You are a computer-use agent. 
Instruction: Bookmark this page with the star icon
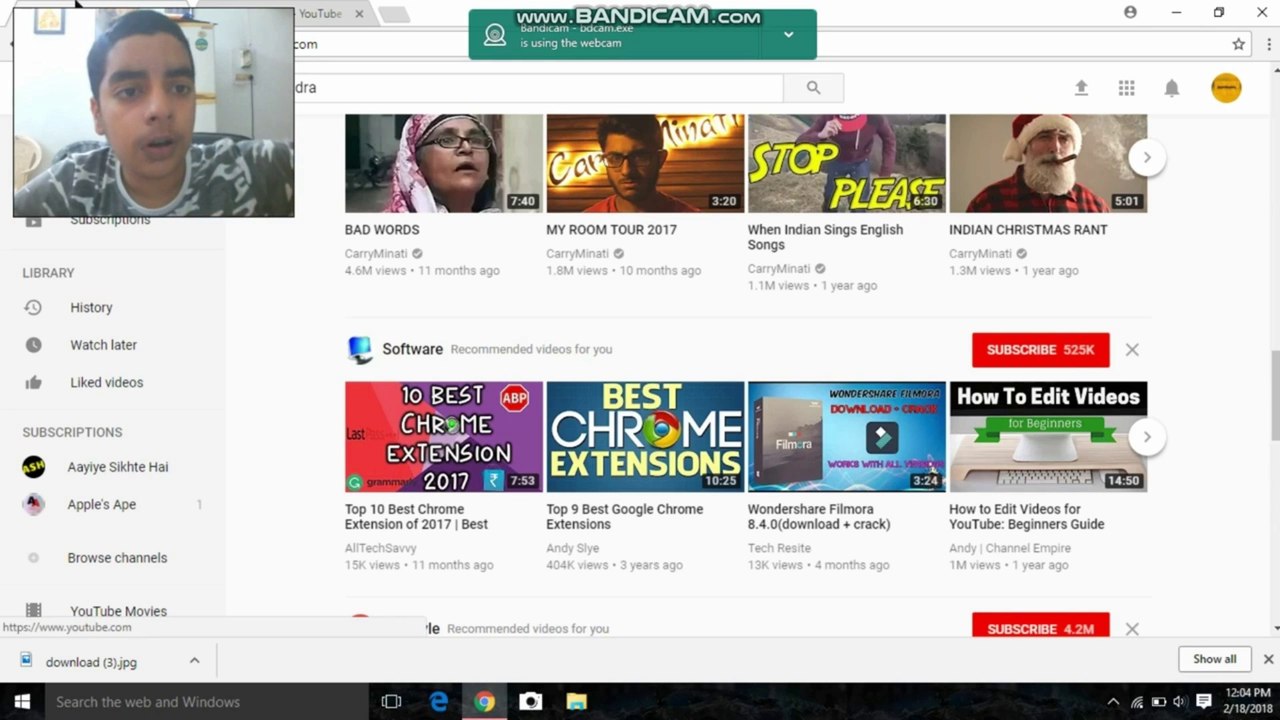click(x=1239, y=44)
